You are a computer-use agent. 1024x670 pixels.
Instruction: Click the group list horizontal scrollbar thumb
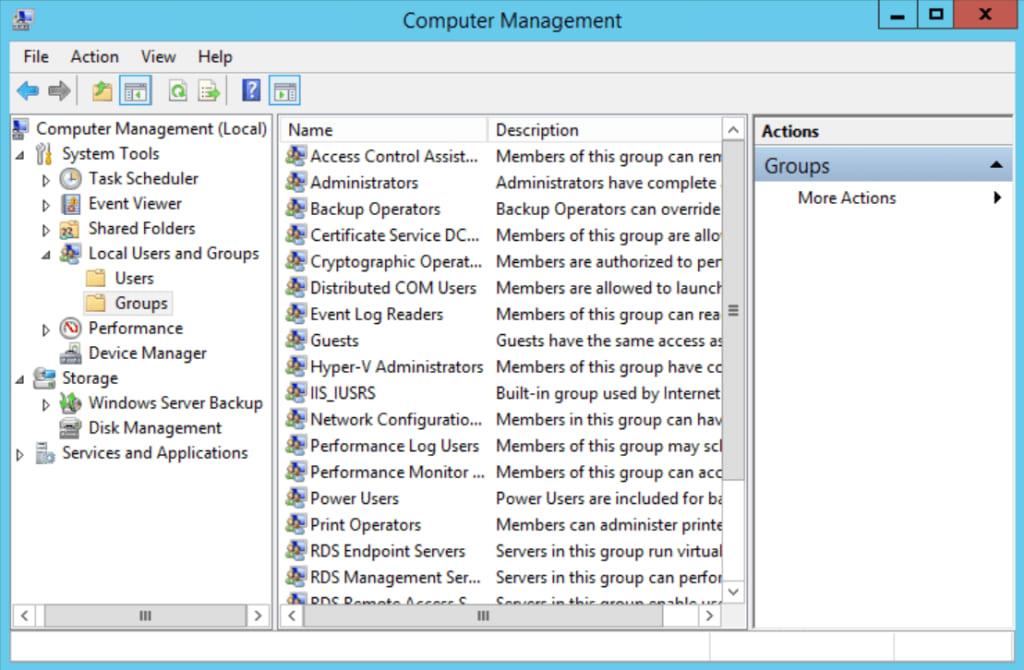[483, 615]
